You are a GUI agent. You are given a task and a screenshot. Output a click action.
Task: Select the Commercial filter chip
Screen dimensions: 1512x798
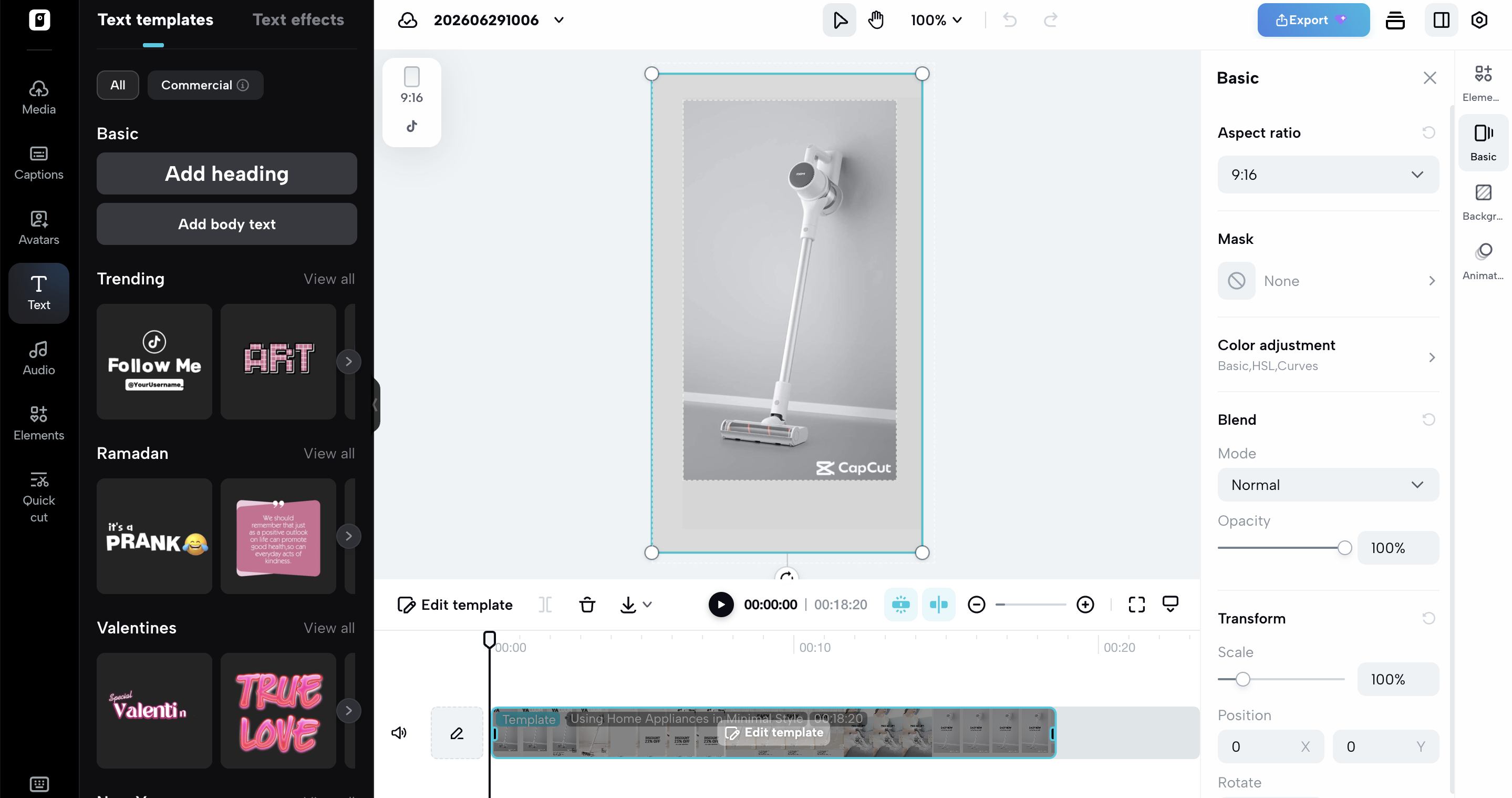click(205, 85)
